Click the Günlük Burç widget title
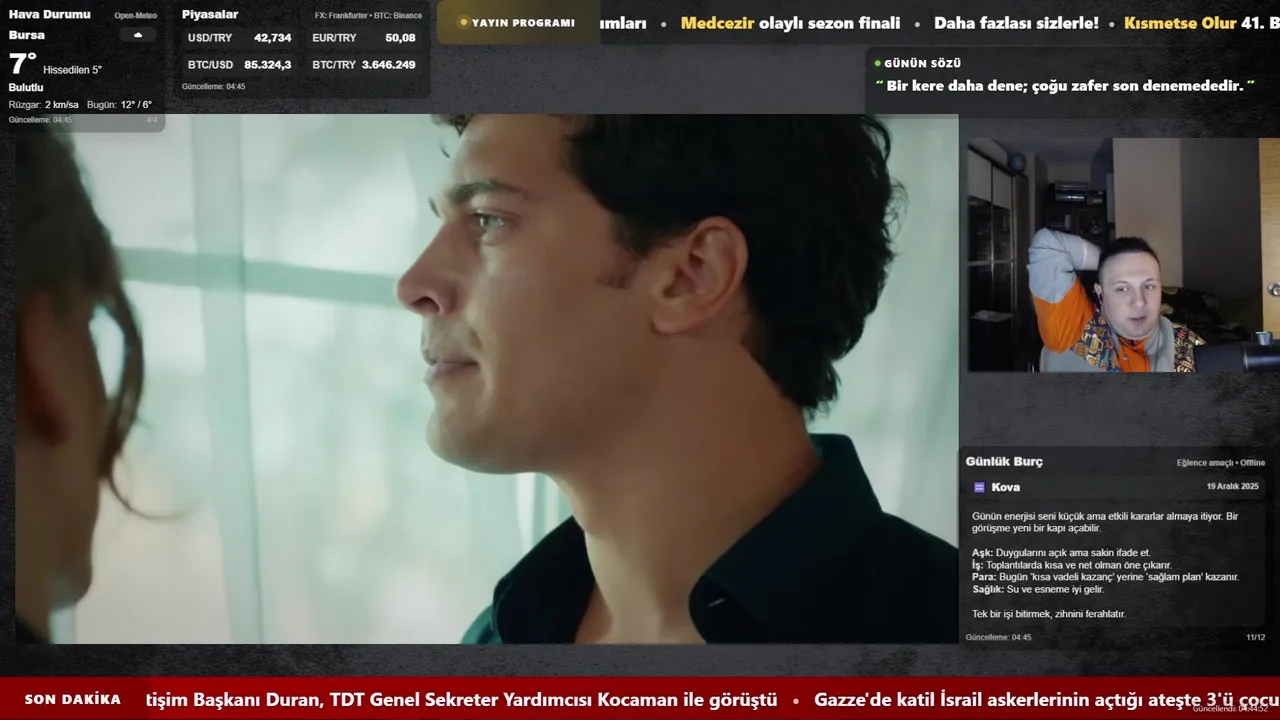Viewport: 1280px width, 720px height. pyautogui.click(x=1004, y=461)
